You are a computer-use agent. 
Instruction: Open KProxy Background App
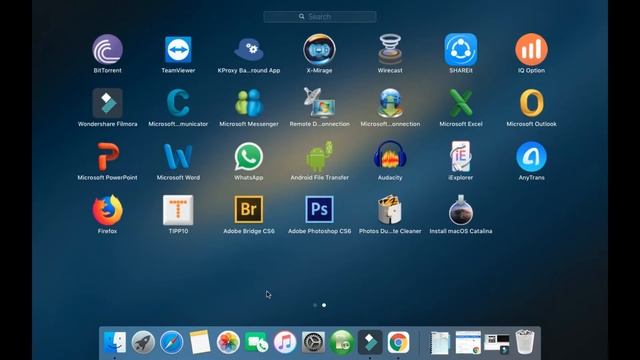[249, 49]
